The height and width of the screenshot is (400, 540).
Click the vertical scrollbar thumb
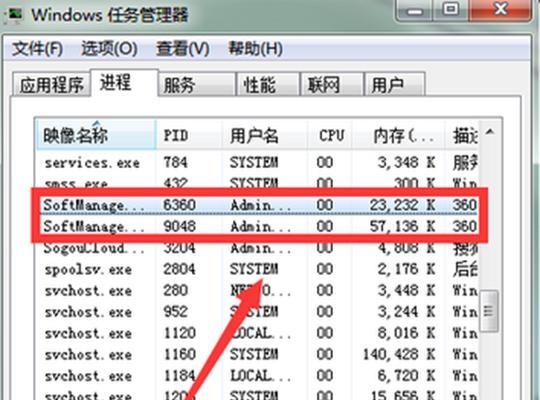point(489,311)
